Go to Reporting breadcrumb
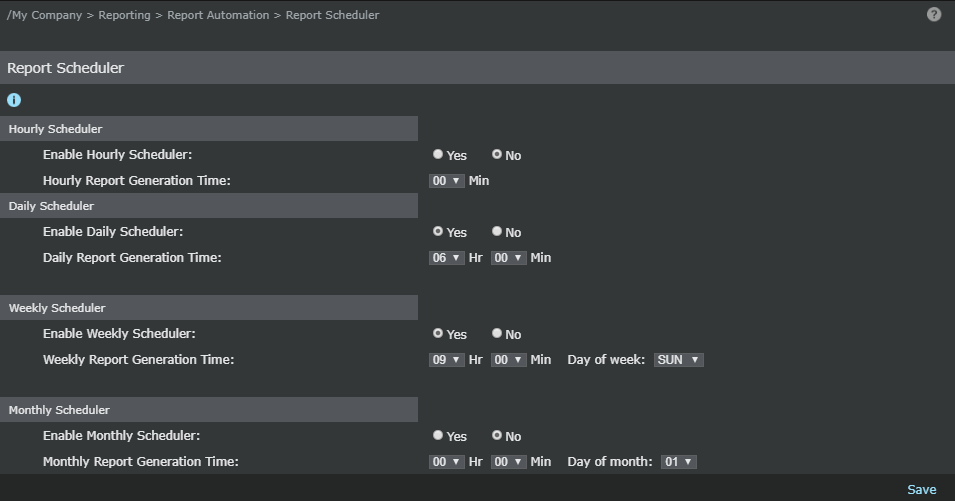 point(124,15)
